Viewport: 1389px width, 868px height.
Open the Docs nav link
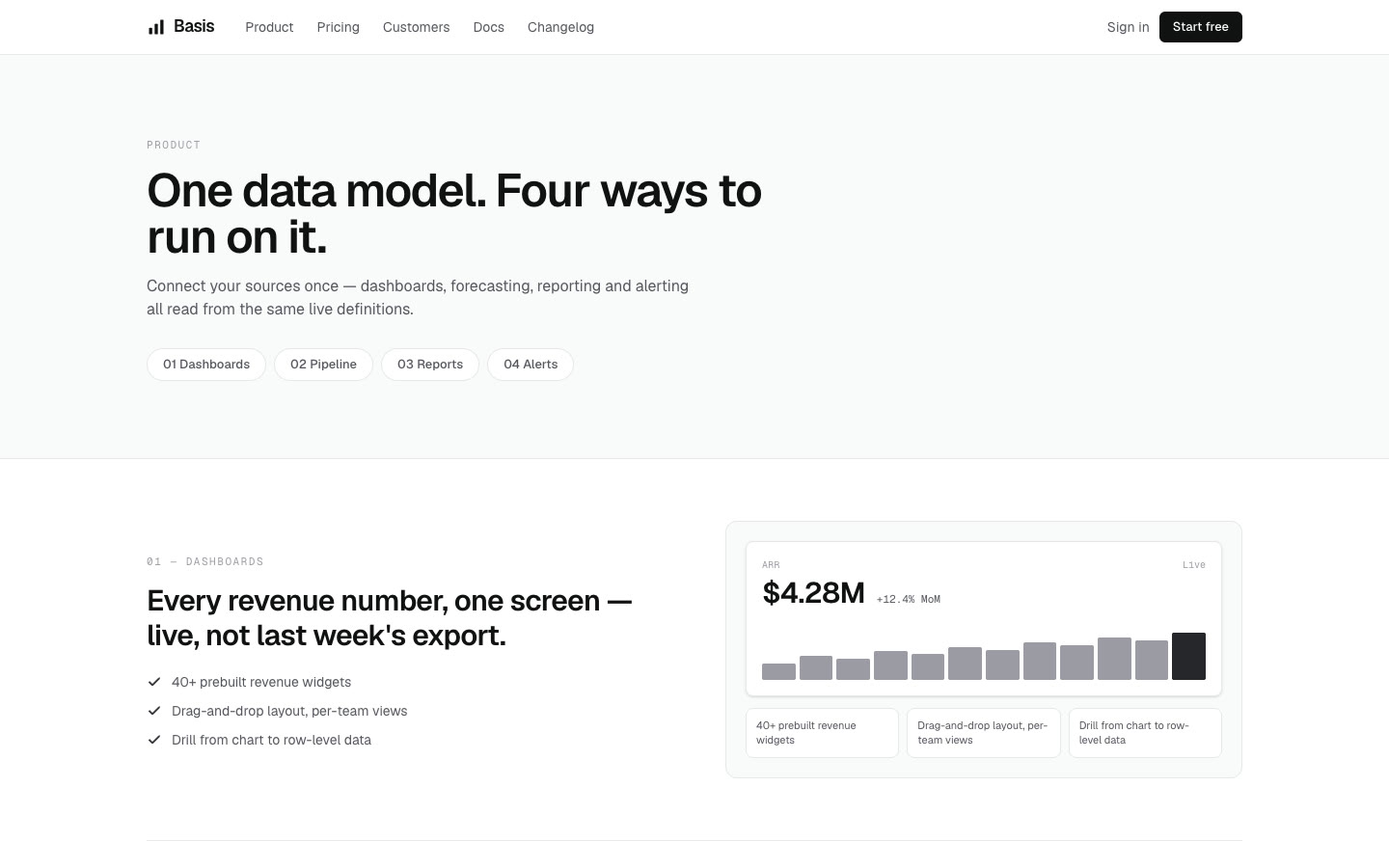pos(488,27)
